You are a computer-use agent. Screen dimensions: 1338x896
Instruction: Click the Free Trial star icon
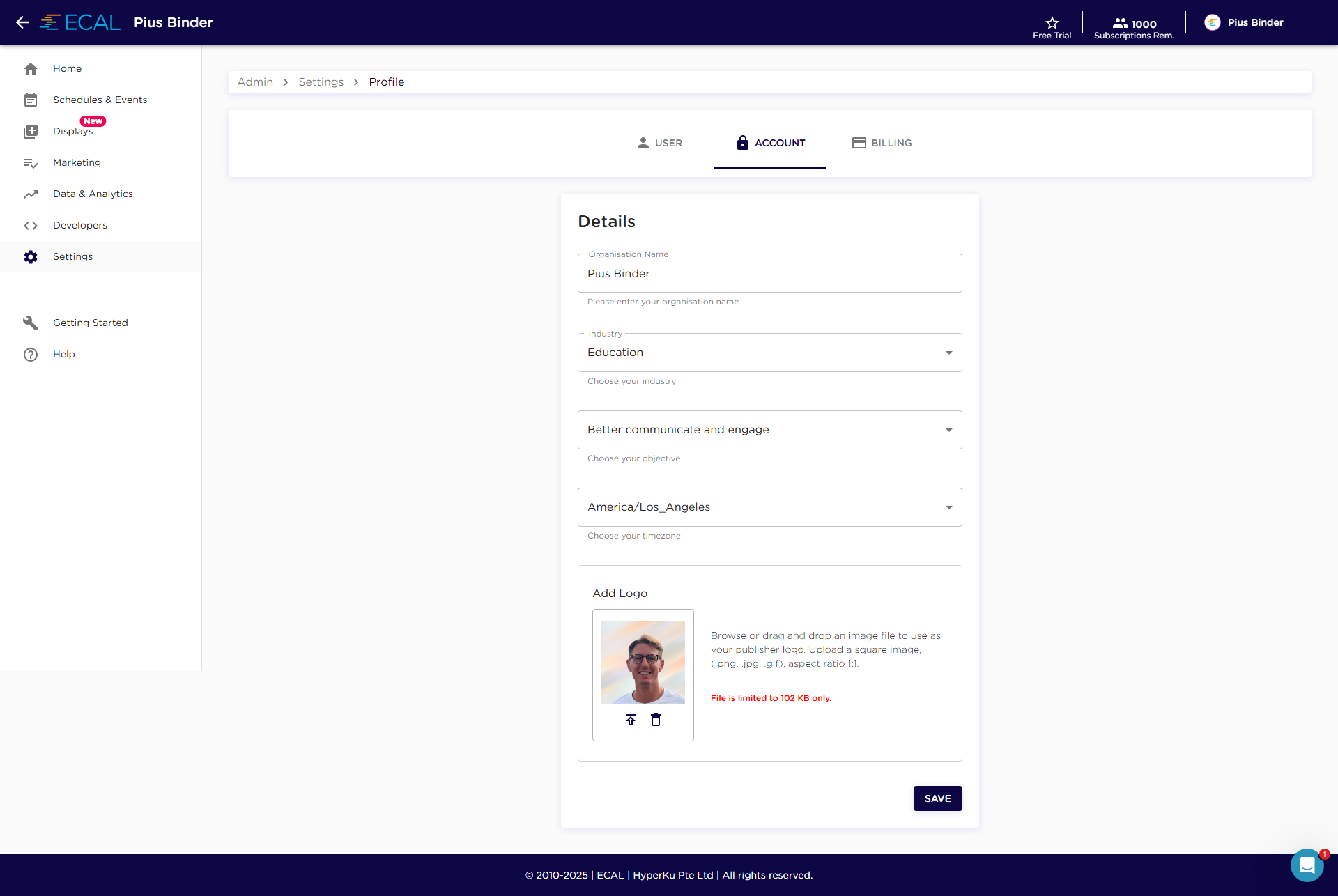tap(1052, 22)
